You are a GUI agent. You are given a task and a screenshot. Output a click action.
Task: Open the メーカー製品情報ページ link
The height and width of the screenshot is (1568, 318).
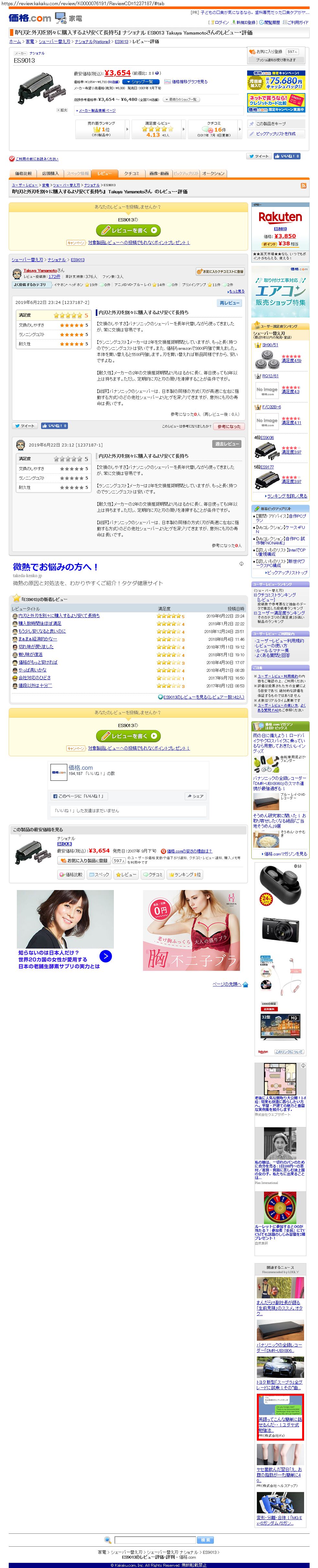coord(97,110)
